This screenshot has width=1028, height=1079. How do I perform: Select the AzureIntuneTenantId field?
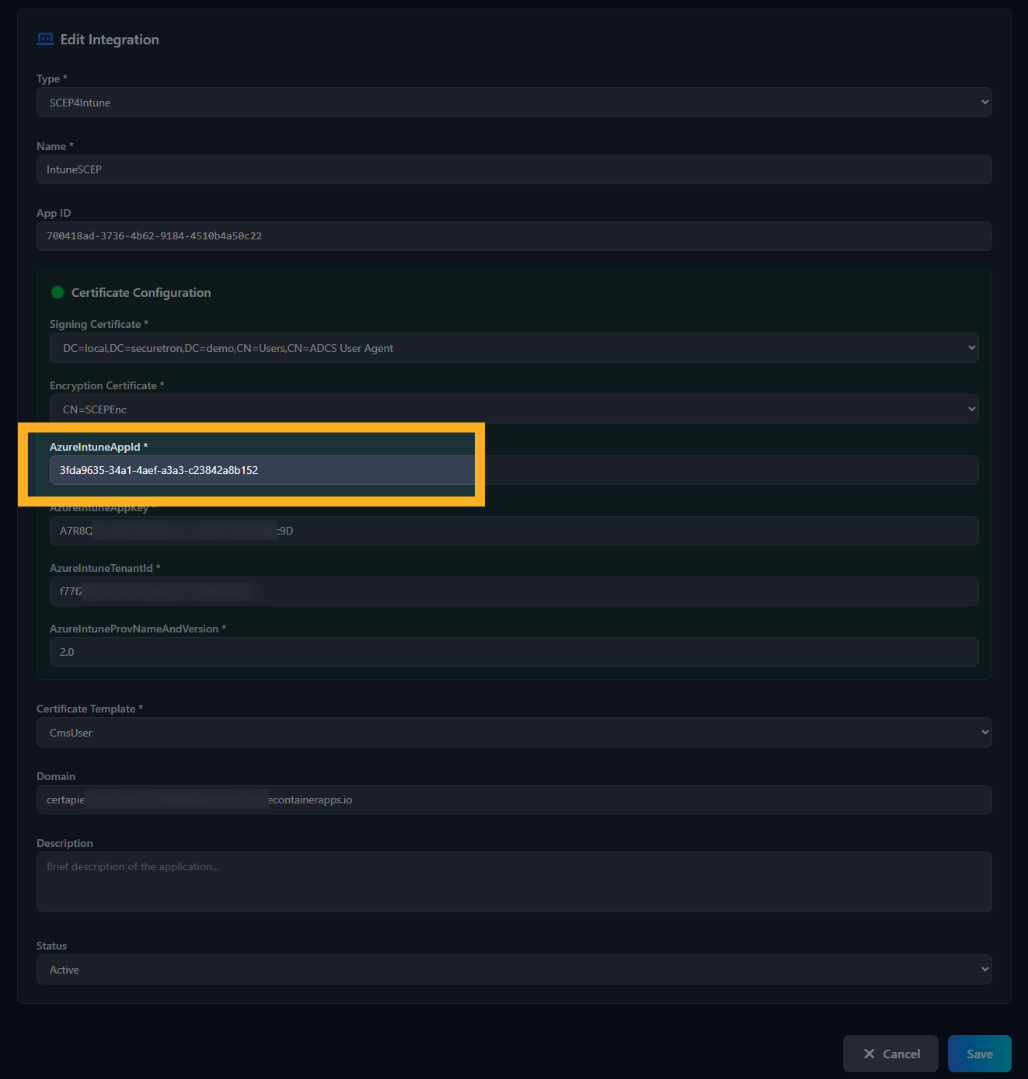click(x=515, y=591)
